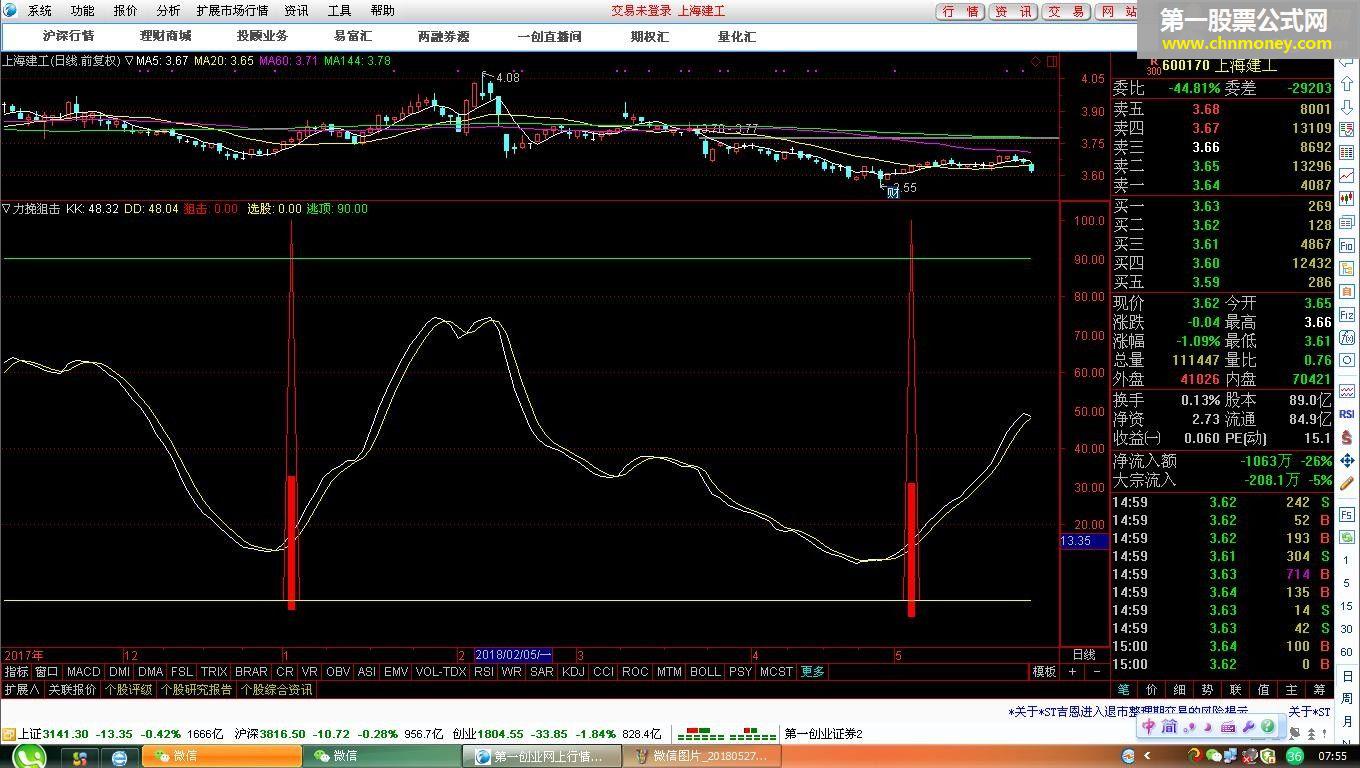The width and height of the screenshot is (1360, 768).
Task: Select the 势 tab in quote panel
Action: click(1207, 690)
